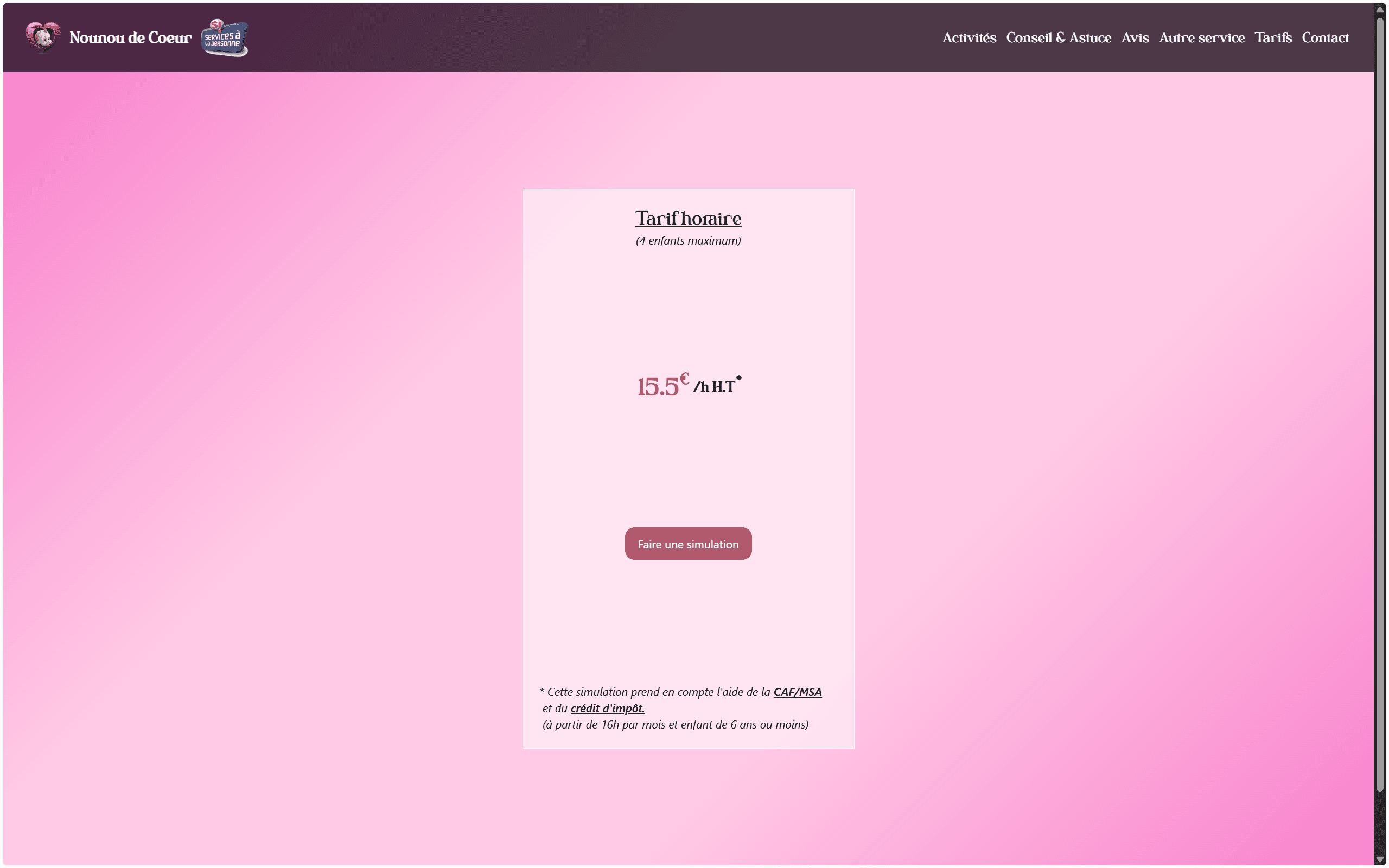Click the scrollbar down arrow
The width and height of the screenshot is (1389, 868).
click(1380, 859)
